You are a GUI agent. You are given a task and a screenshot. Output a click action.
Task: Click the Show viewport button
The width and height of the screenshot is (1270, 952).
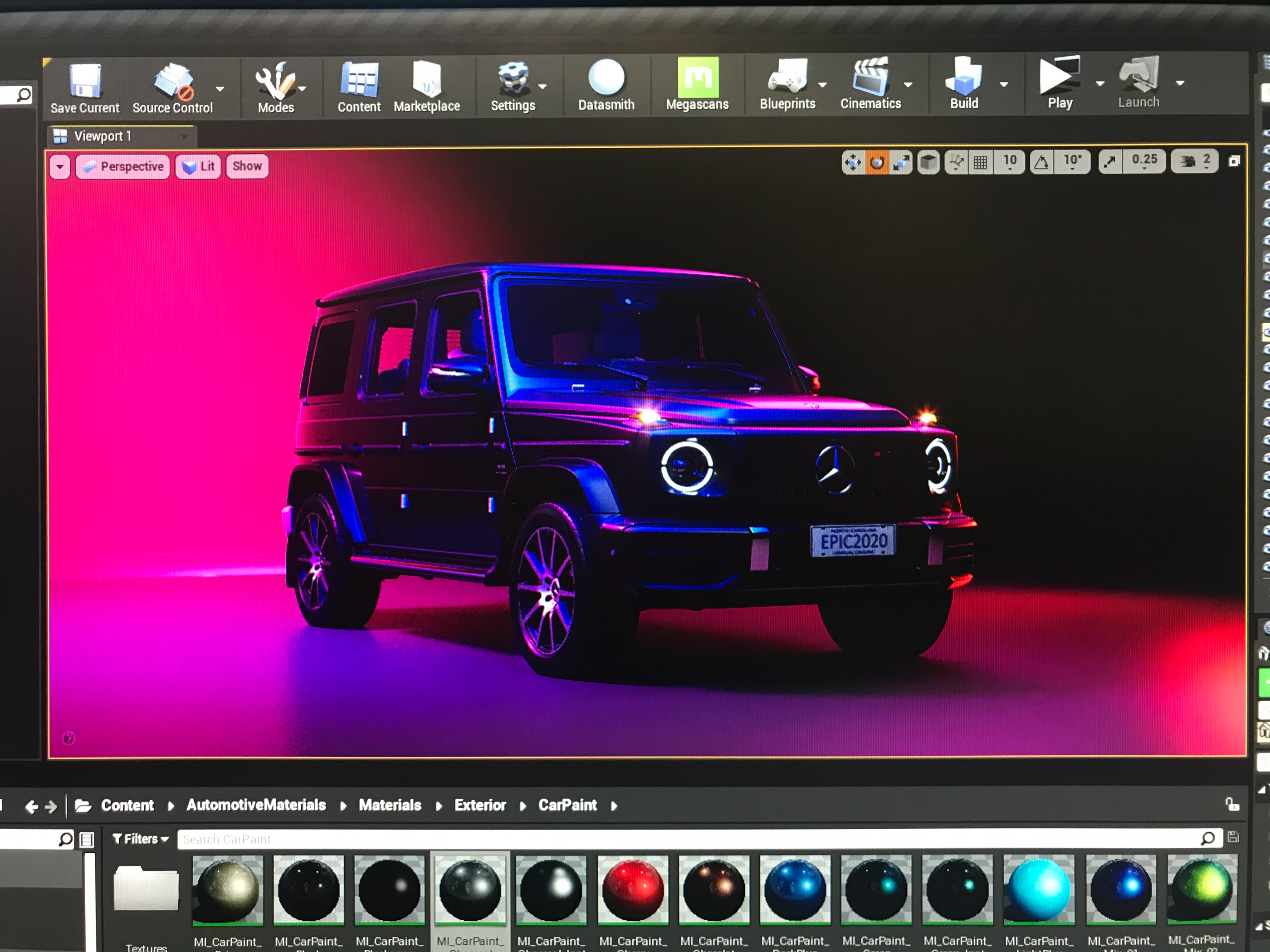[x=247, y=166]
